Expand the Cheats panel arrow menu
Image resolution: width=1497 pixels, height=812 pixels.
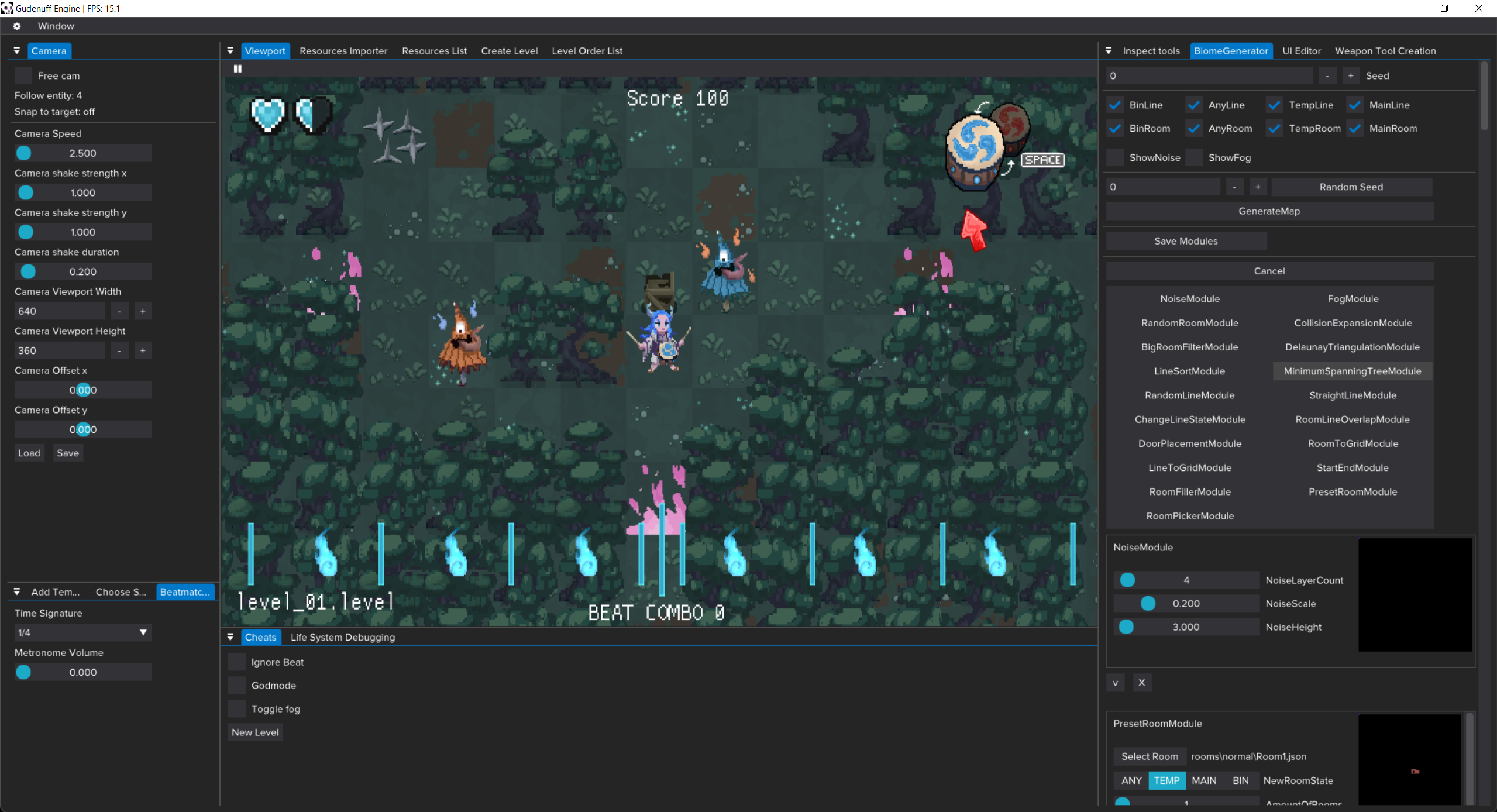(230, 637)
